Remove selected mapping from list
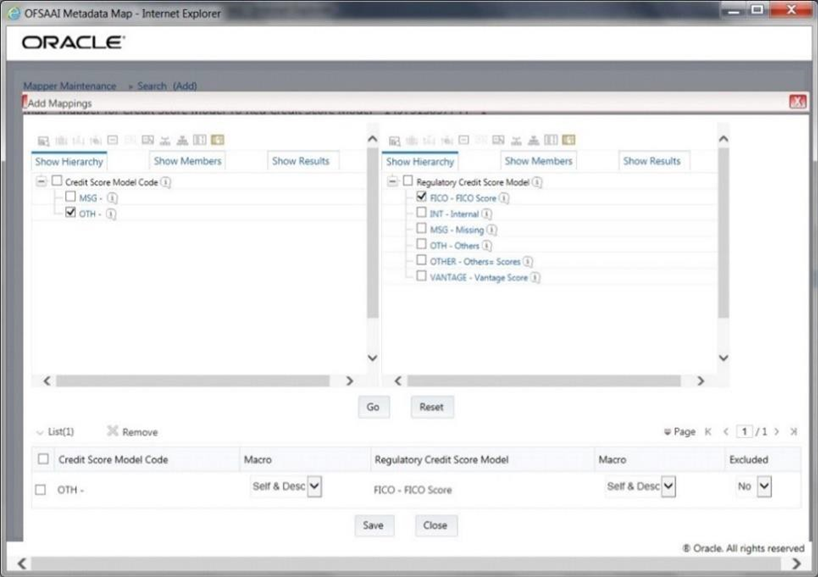The image size is (818, 577). point(133,431)
